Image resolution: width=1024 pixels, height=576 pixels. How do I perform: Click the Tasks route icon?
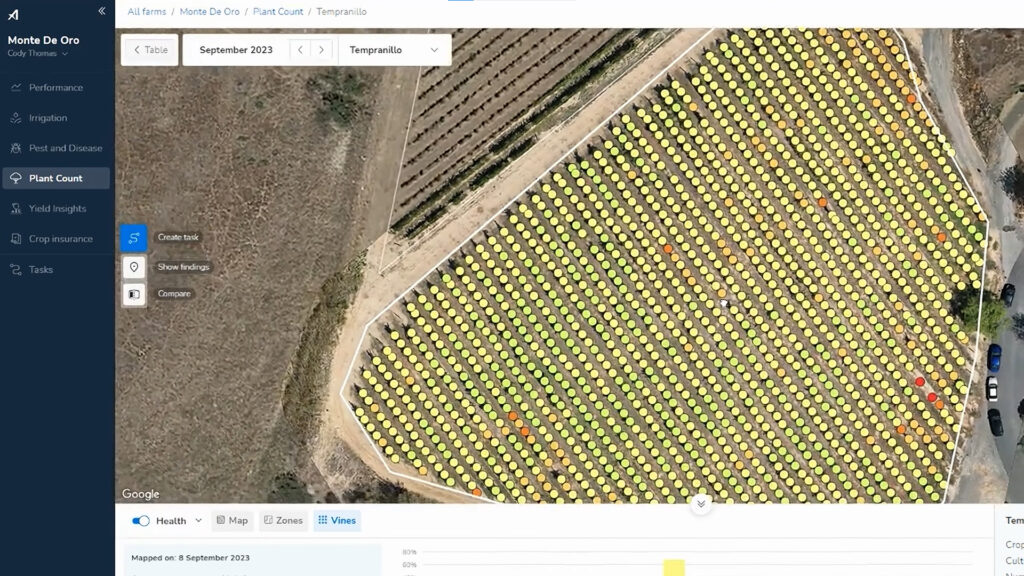click(16, 270)
